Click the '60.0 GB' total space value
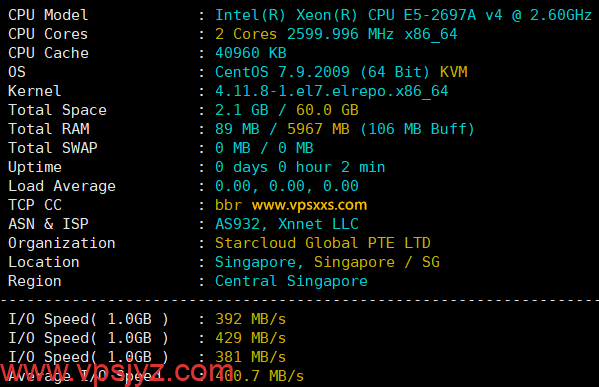599x387 pixels. pos(327,110)
